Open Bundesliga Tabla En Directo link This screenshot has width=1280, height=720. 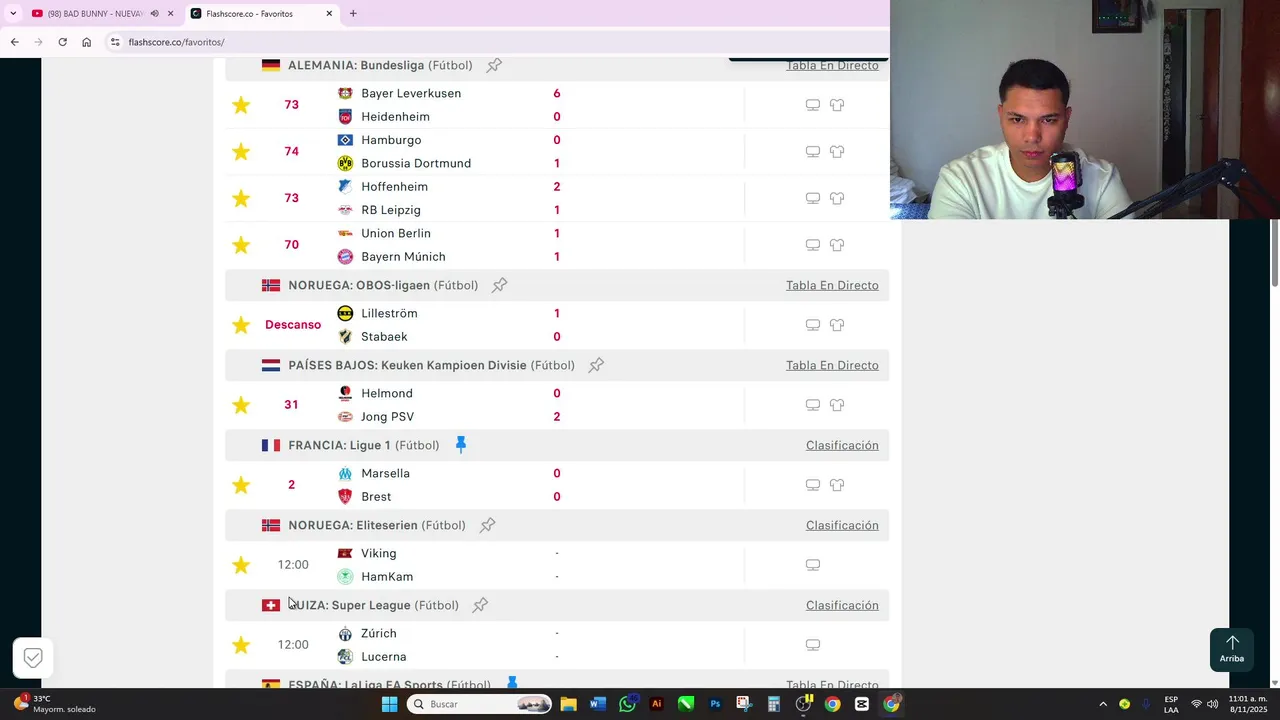coord(832,65)
